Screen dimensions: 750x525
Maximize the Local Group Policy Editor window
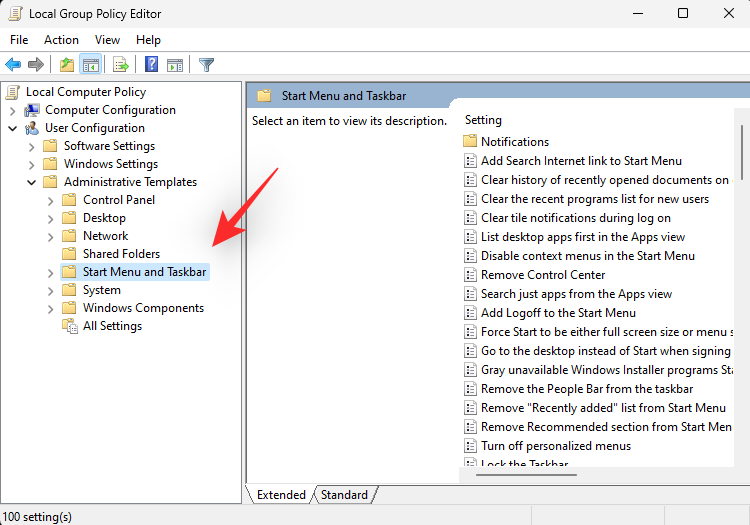click(683, 13)
